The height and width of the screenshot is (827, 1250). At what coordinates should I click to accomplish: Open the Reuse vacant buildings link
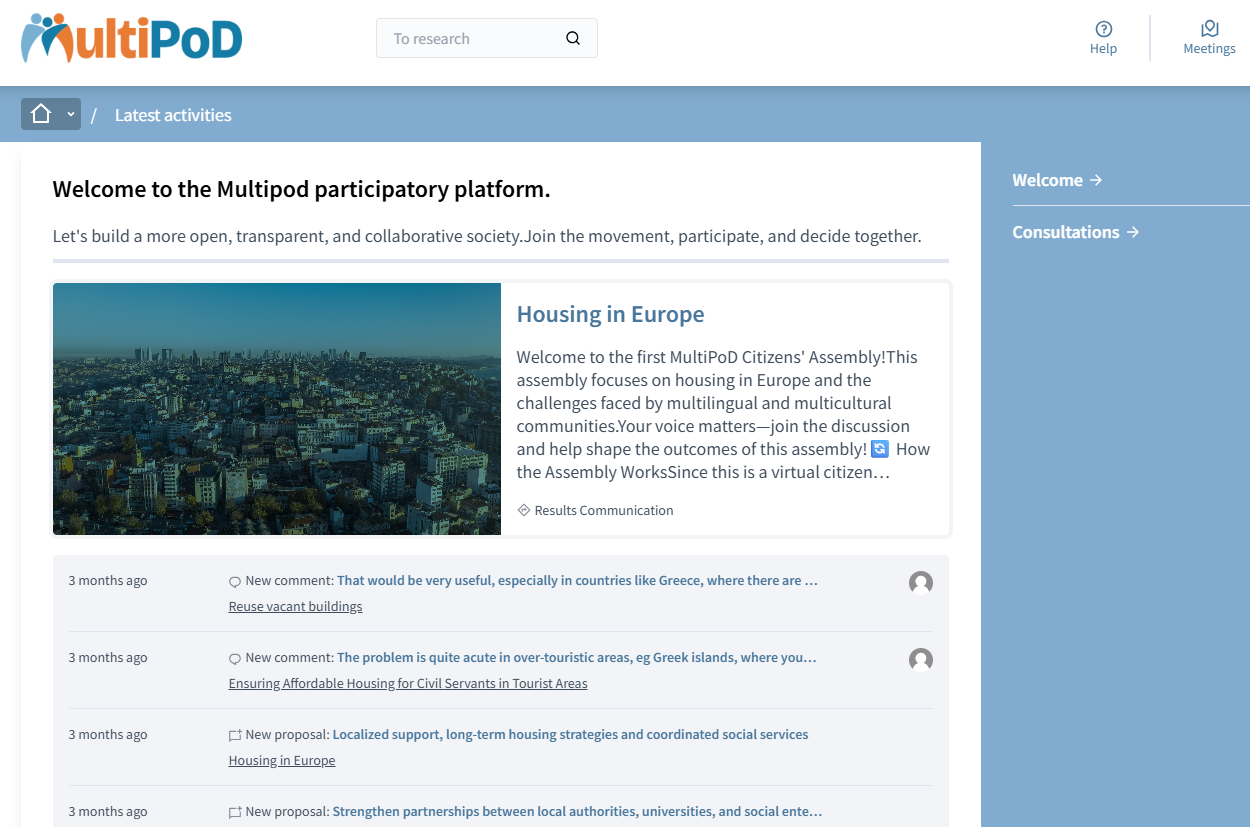295,606
